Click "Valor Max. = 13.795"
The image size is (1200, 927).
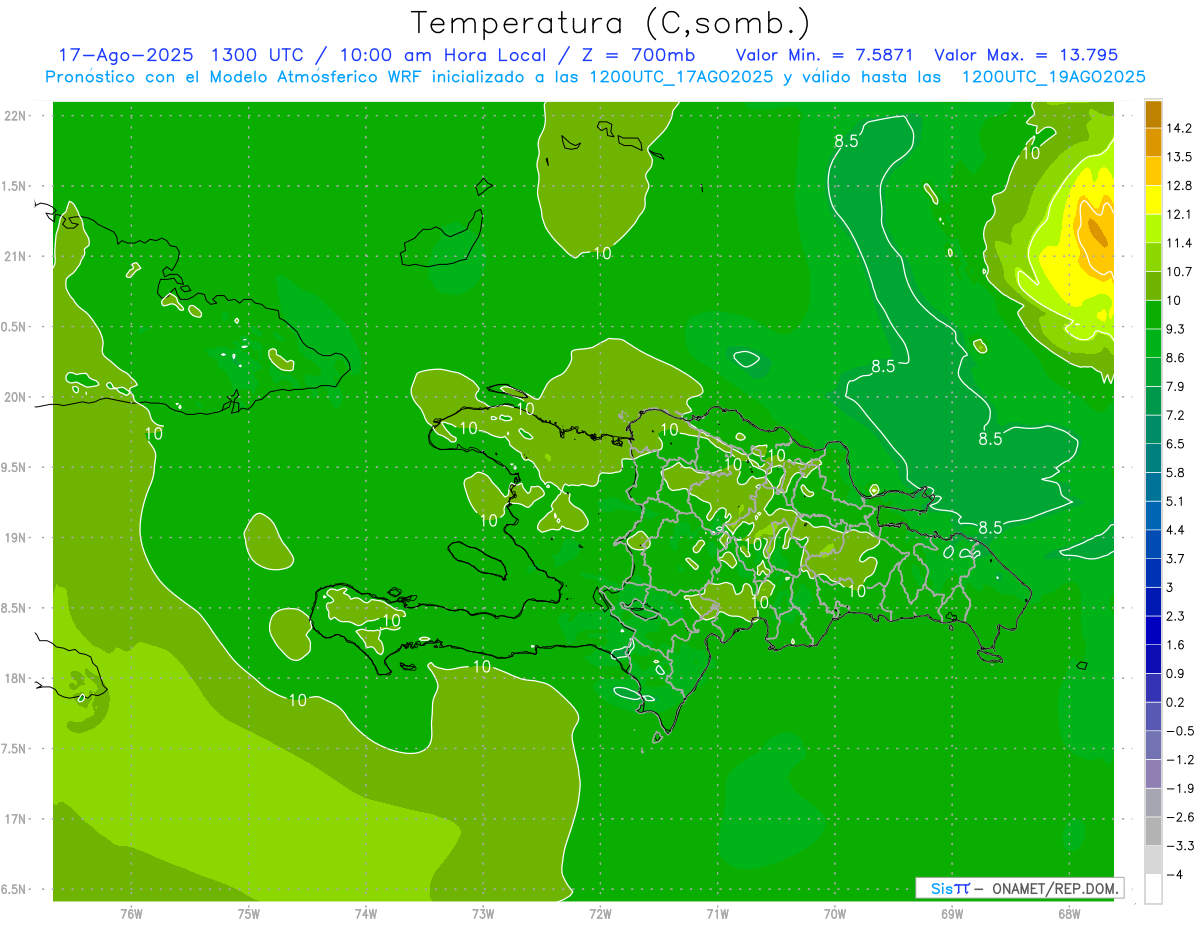click(x=1026, y=55)
